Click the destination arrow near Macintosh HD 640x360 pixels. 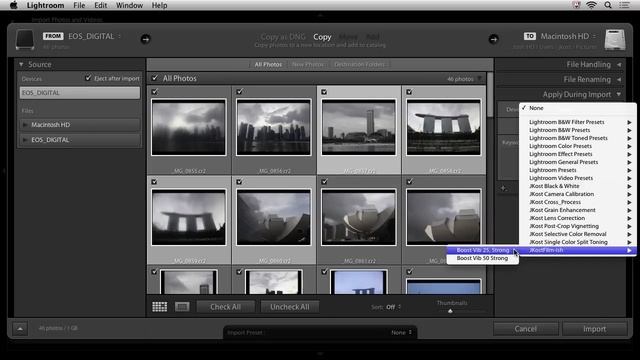tap(493, 39)
